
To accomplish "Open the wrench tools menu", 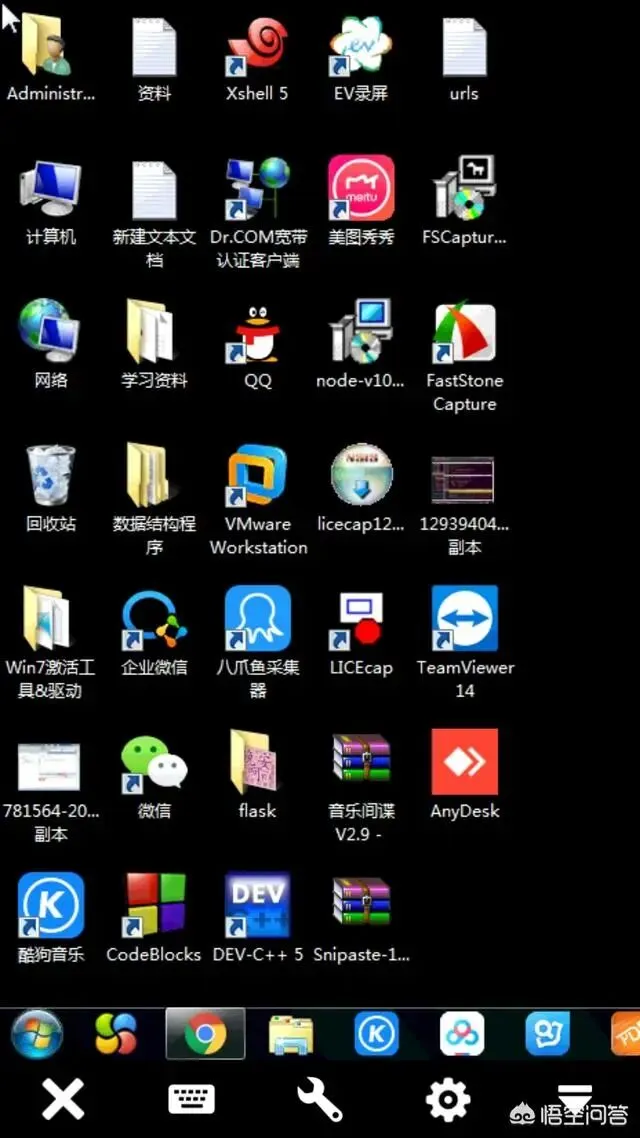I will pyautogui.click(x=319, y=1099).
